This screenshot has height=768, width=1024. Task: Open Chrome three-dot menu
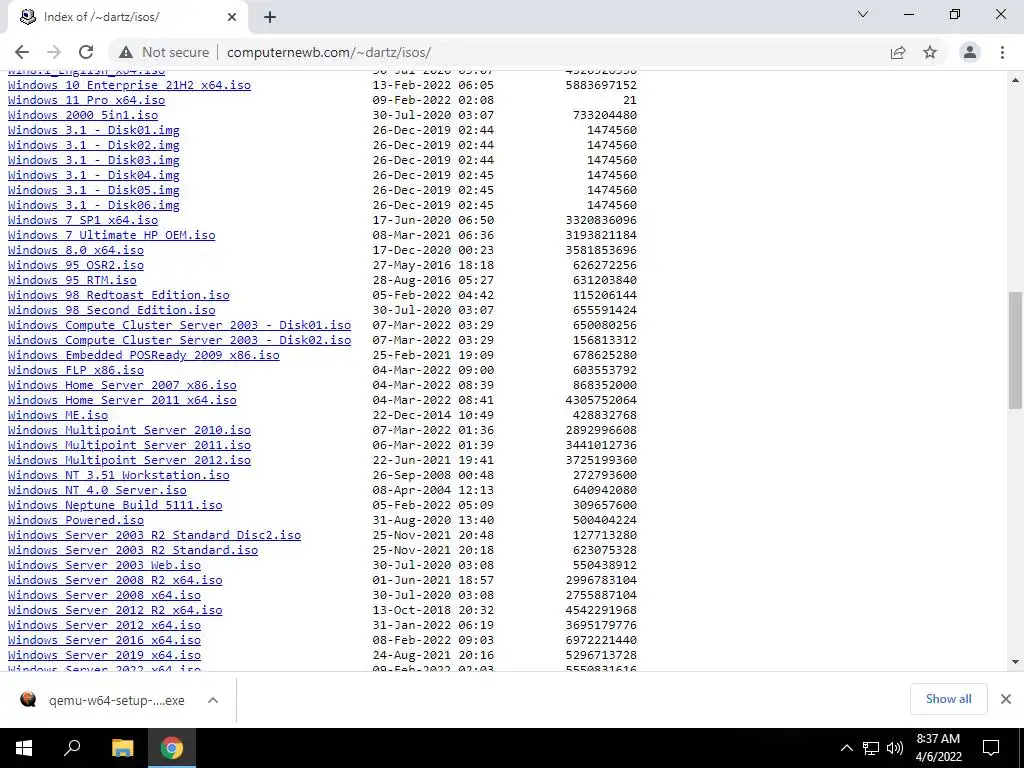point(1002,52)
